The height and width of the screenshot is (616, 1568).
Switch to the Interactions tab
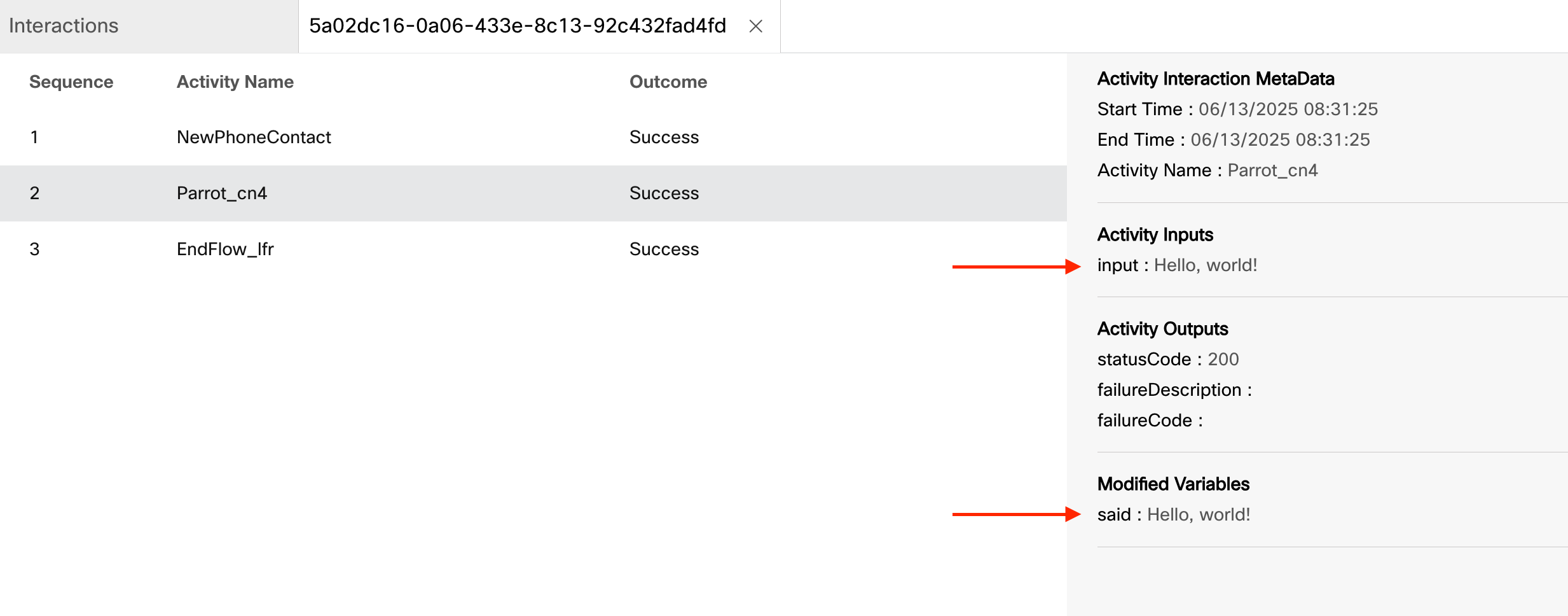pos(64,26)
